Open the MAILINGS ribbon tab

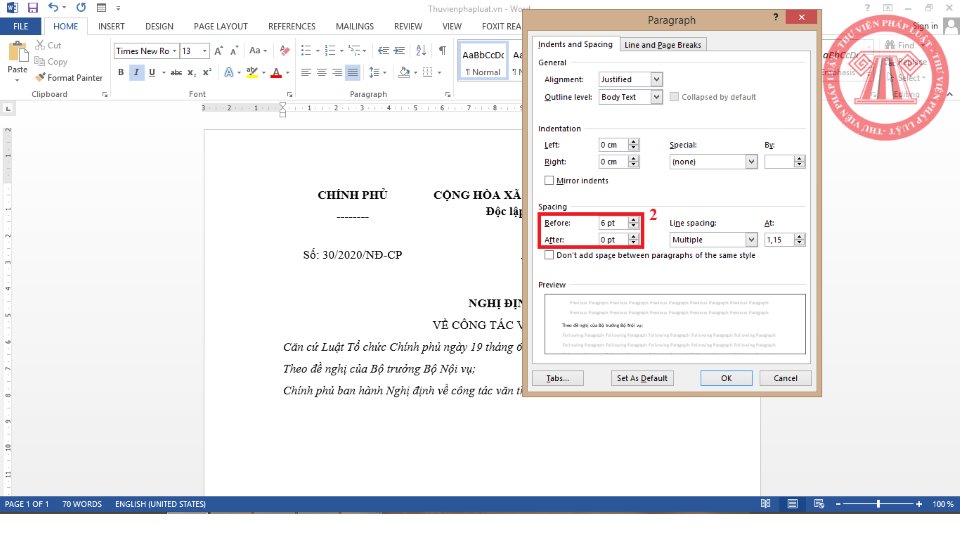coord(354,26)
